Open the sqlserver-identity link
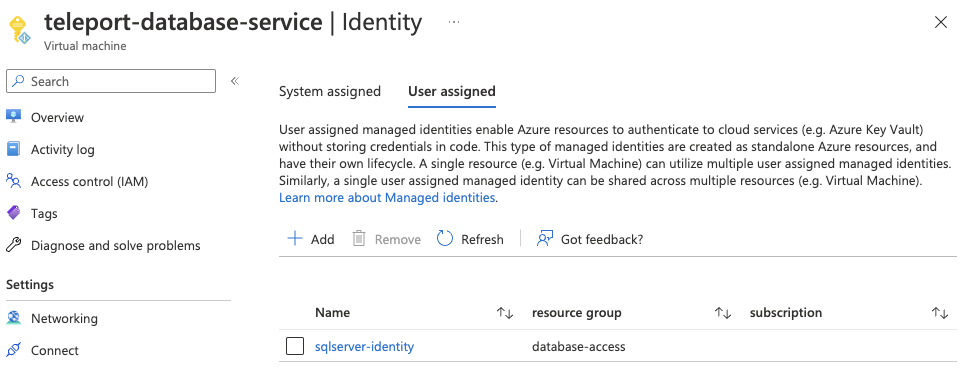This screenshot has width=965, height=375. [364, 347]
